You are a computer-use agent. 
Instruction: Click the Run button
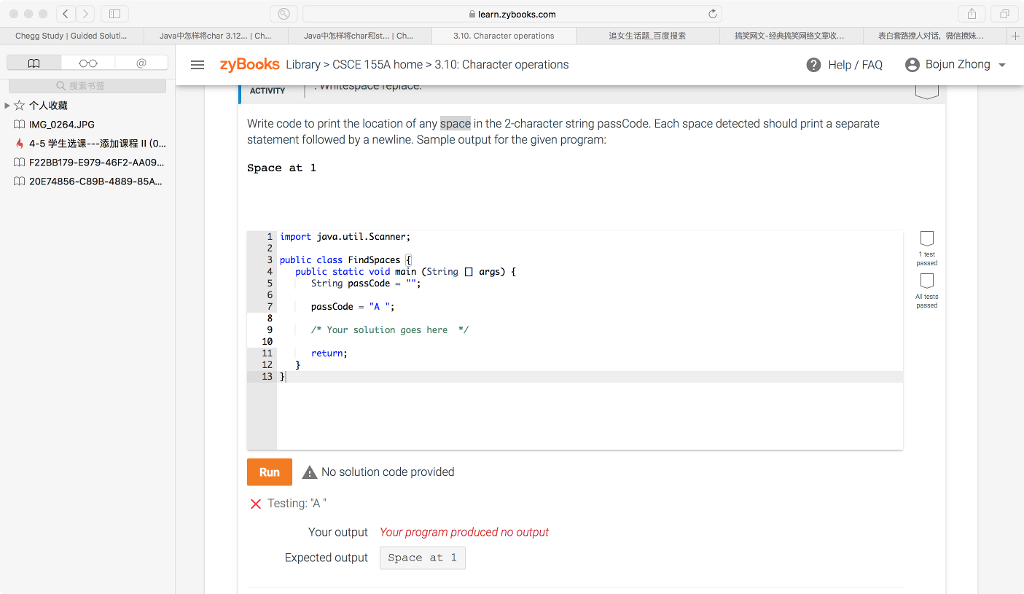[268, 471]
